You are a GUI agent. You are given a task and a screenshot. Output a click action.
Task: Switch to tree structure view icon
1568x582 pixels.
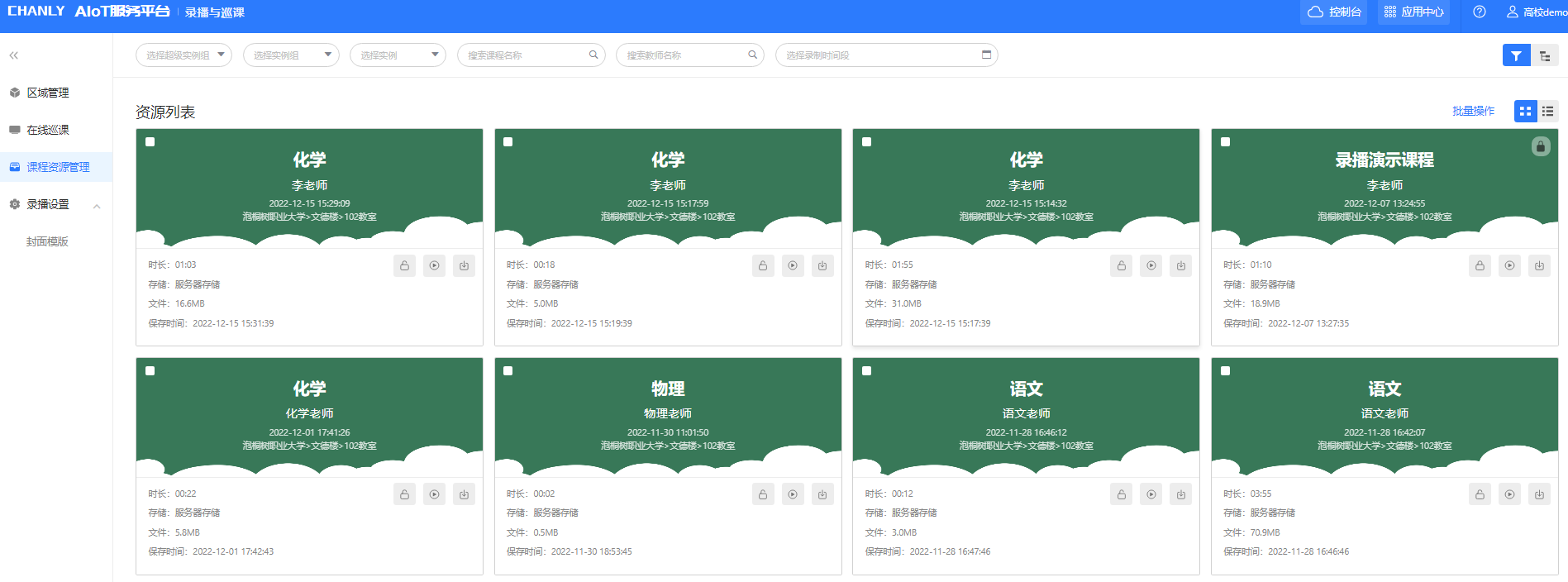(x=1545, y=55)
